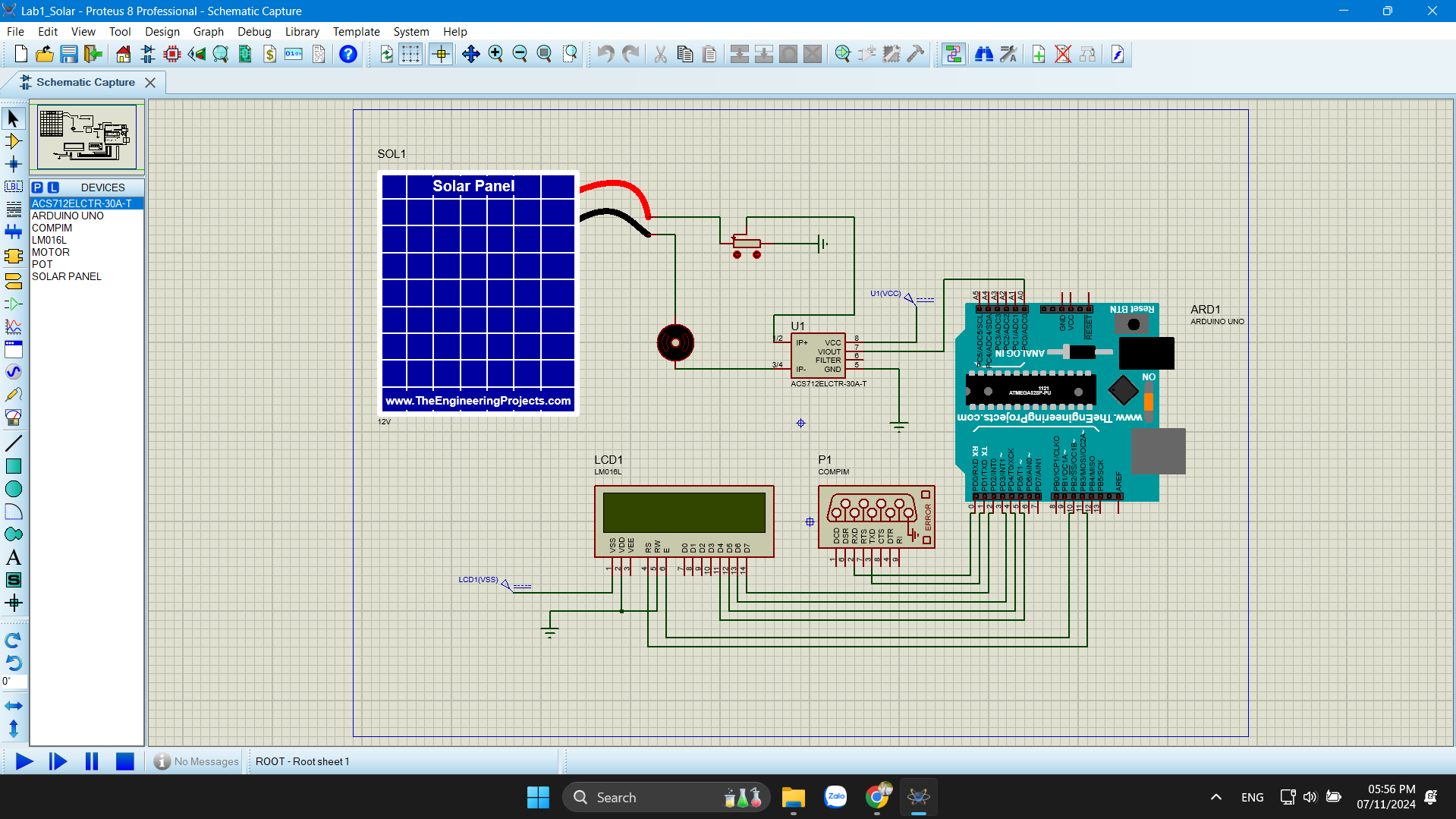Click the blue Help question mark icon
The width and height of the screenshot is (1456, 819).
[x=347, y=54]
